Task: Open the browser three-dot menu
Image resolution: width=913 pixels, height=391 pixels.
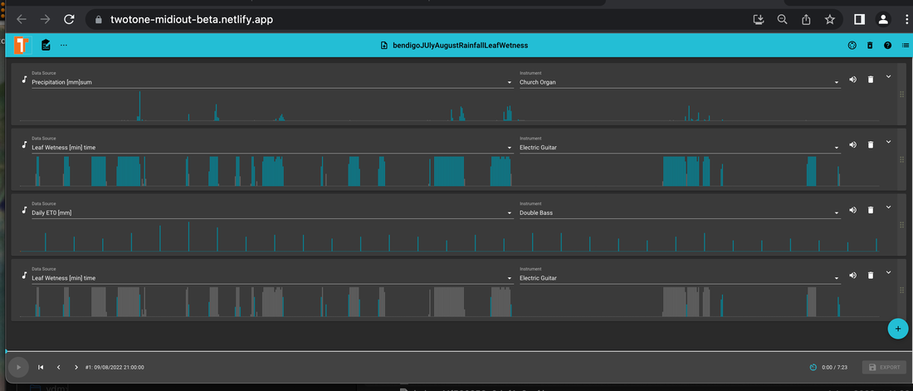Action: point(906,19)
